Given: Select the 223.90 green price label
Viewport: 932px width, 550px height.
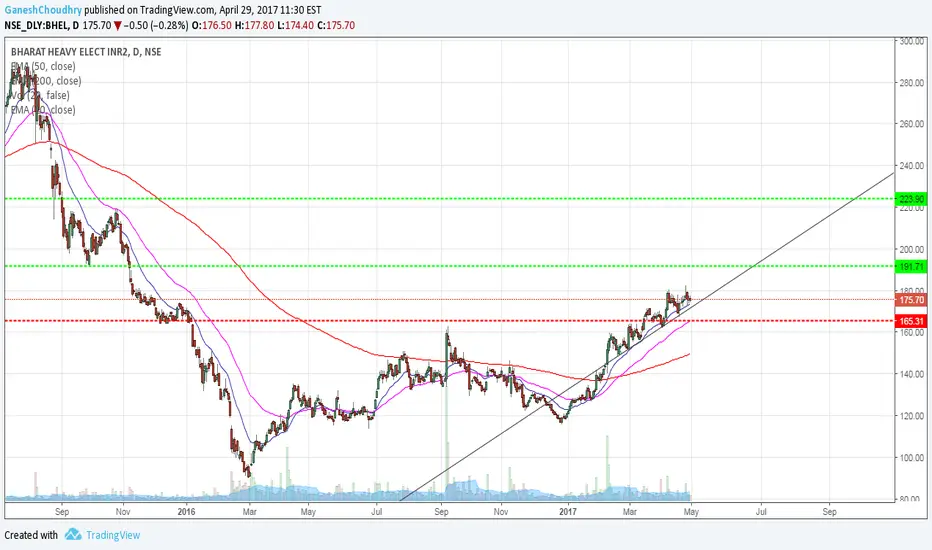Looking at the screenshot, I should 911,199.
